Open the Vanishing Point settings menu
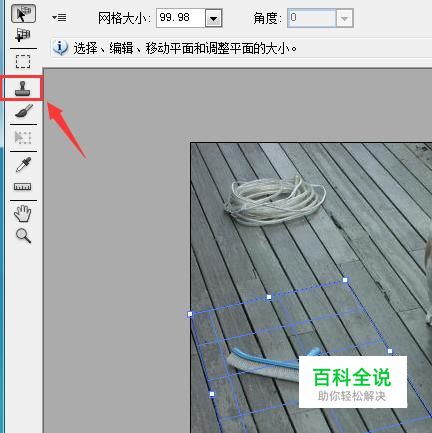The width and height of the screenshot is (432, 433). point(59,17)
